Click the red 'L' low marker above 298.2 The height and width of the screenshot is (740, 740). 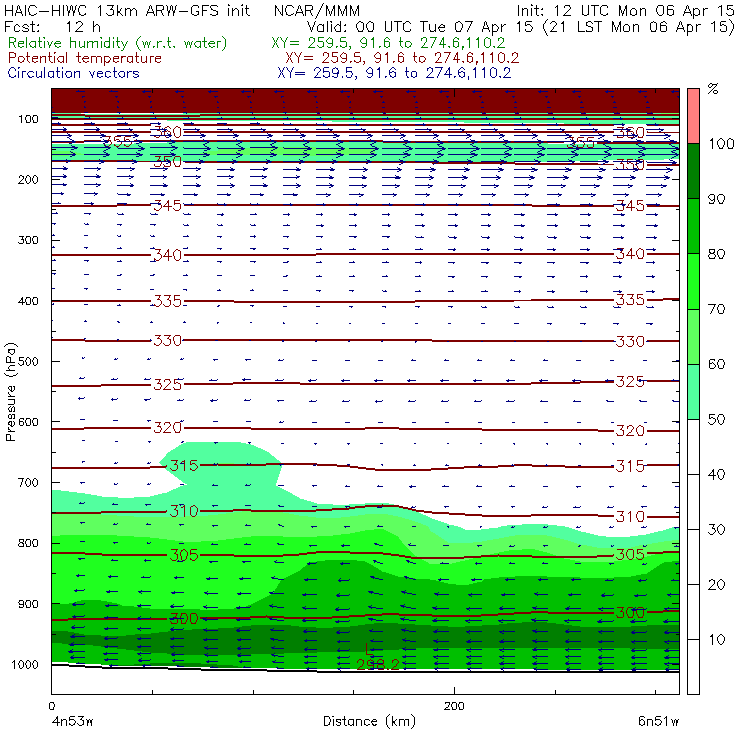pyautogui.click(x=369, y=649)
